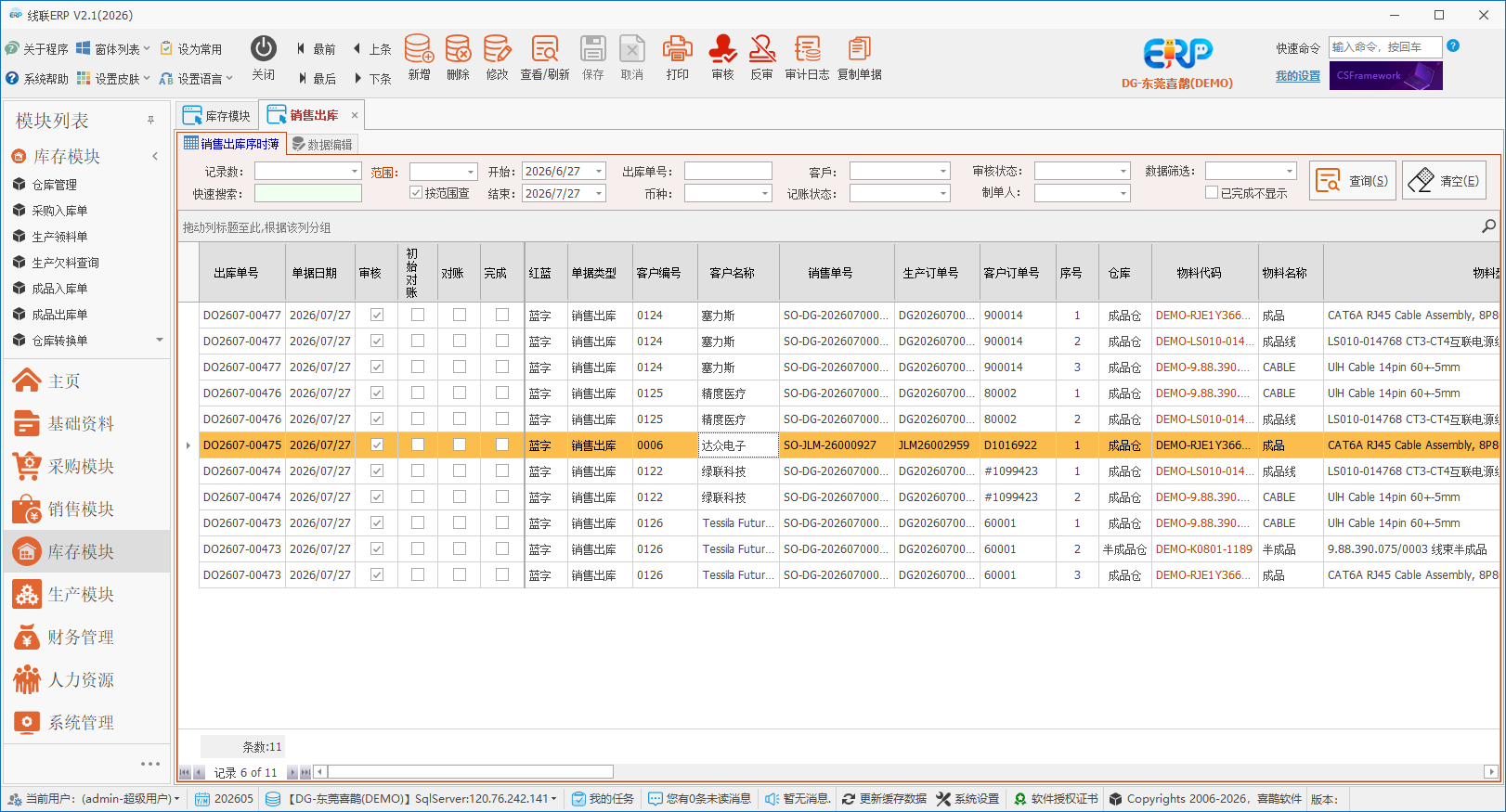Enable the 已完成不显示 checkbox
This screenshot has width=1506, height=812.
(1212, 193)
